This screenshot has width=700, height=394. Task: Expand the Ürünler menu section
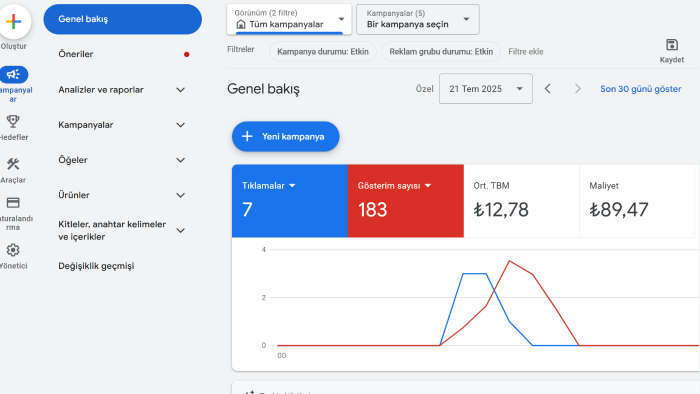tap(180, 195)
